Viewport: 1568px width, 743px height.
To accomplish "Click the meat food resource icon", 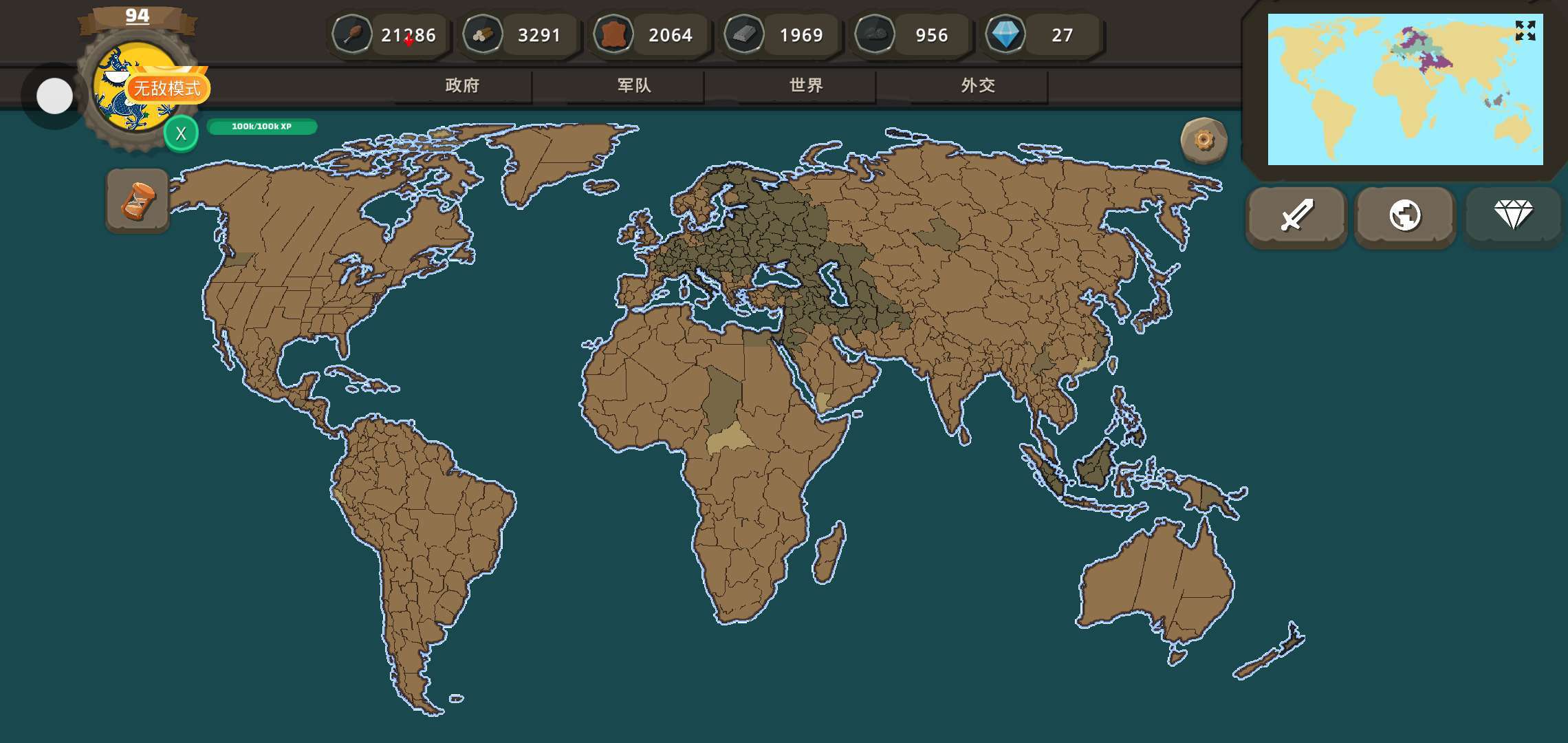I will (352, 34).
